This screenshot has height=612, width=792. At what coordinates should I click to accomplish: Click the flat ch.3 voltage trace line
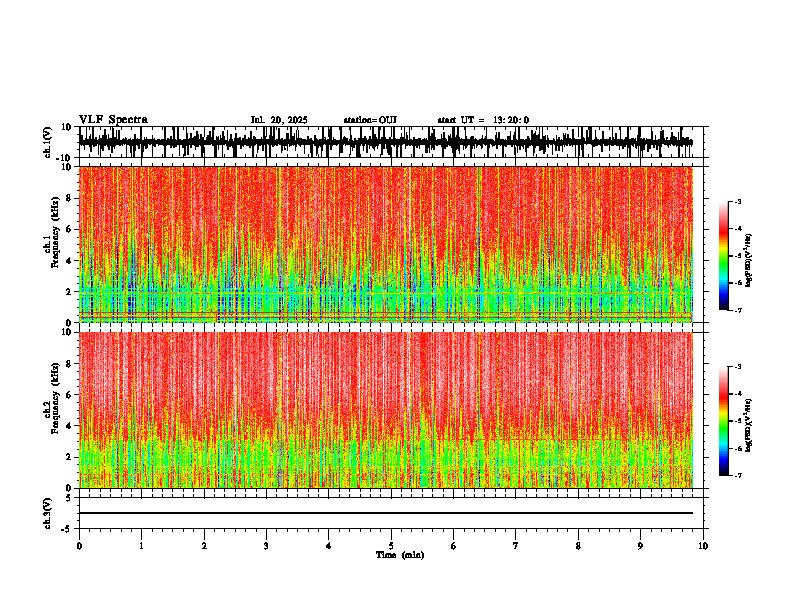[386, 513]
